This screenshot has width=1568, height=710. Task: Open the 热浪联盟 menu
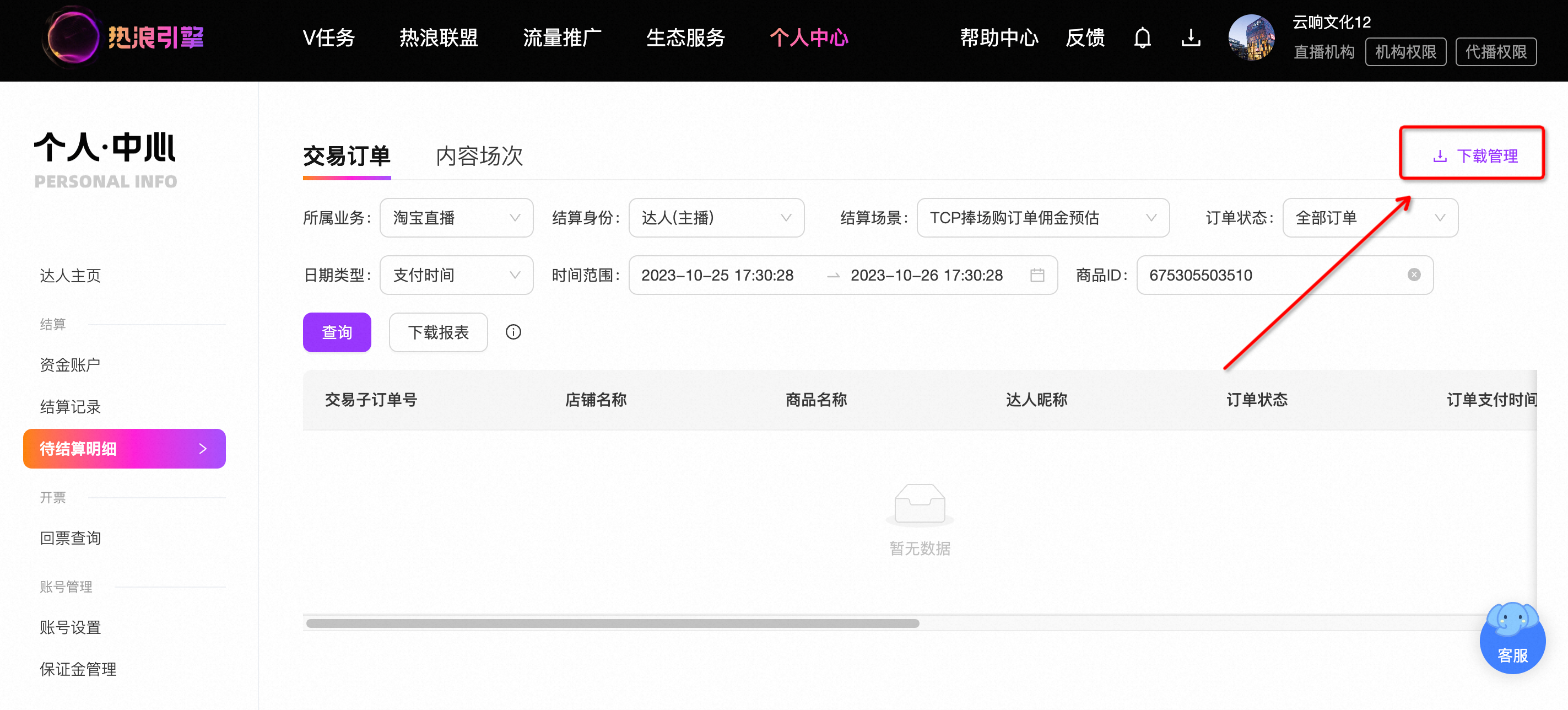click(438, 37)
